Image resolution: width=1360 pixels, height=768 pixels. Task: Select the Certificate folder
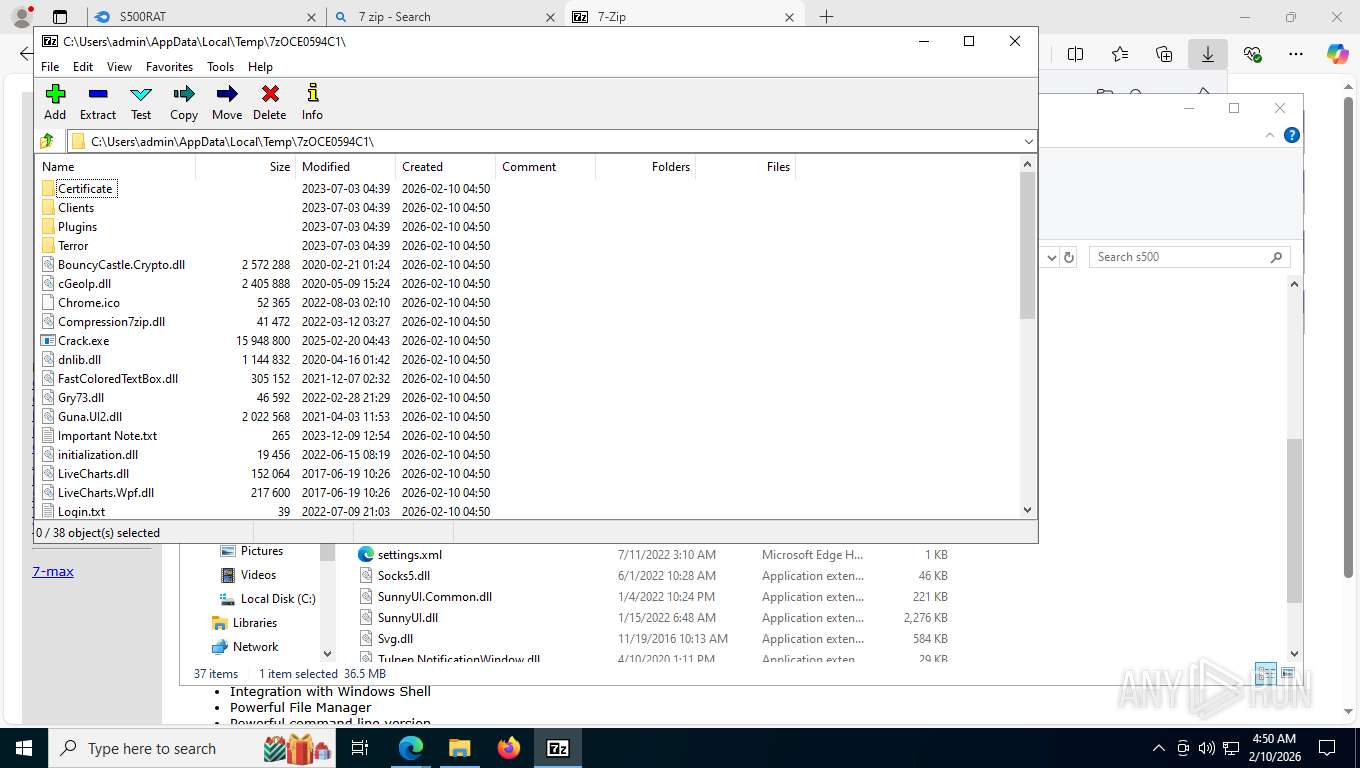tap(85, 189)
